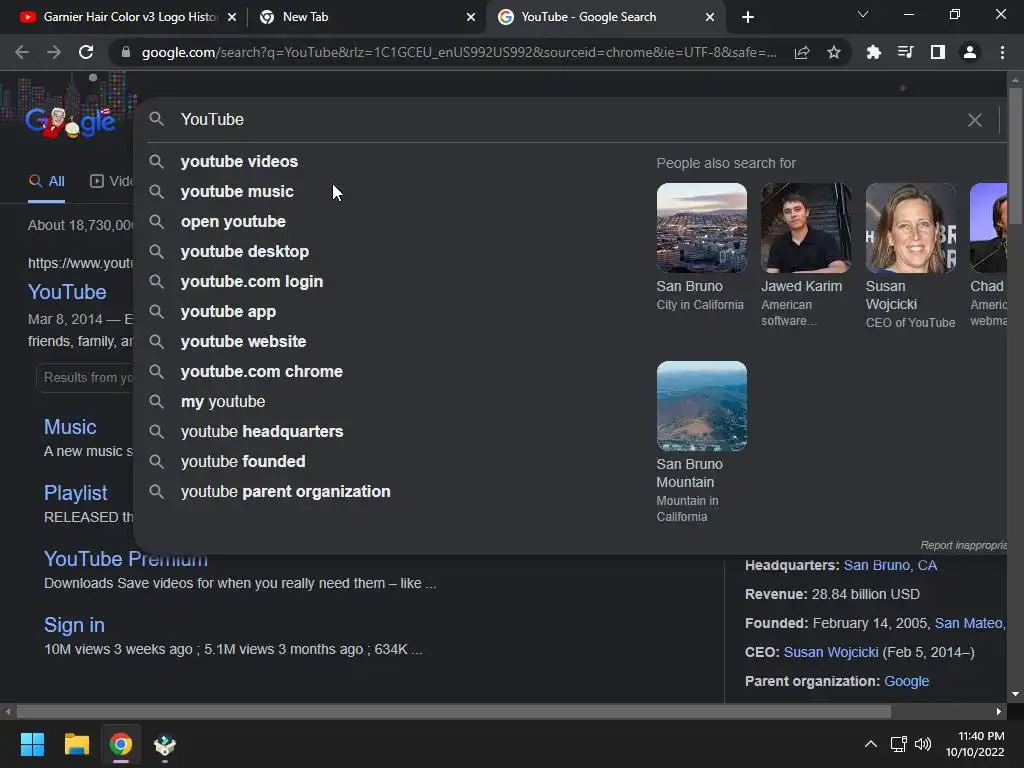Choose the 'my youtube' suggestion
This screenshot has width=1024, height=768.
coord(223,402)
